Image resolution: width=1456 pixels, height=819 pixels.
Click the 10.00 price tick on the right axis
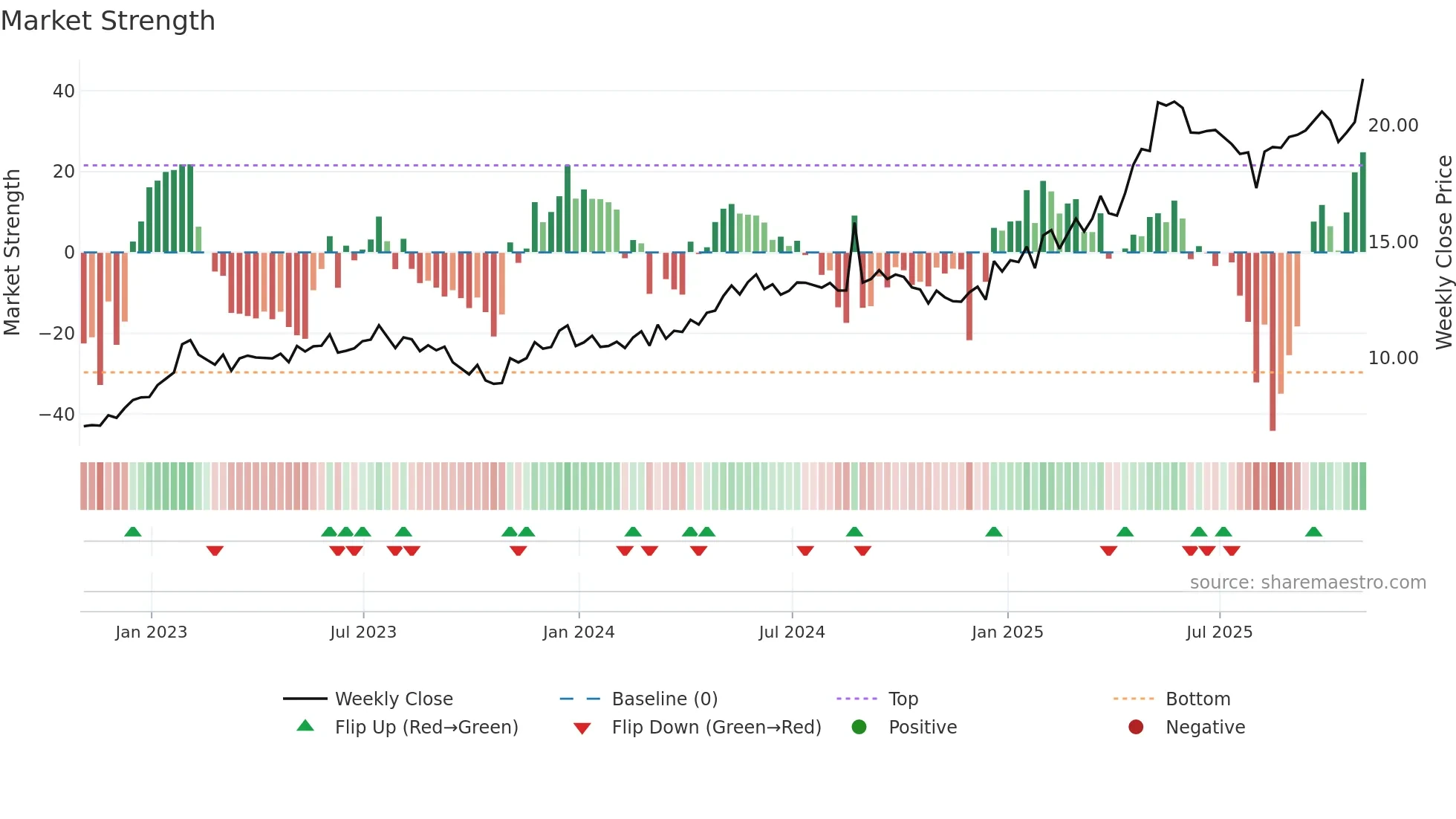coord(1394,358)
